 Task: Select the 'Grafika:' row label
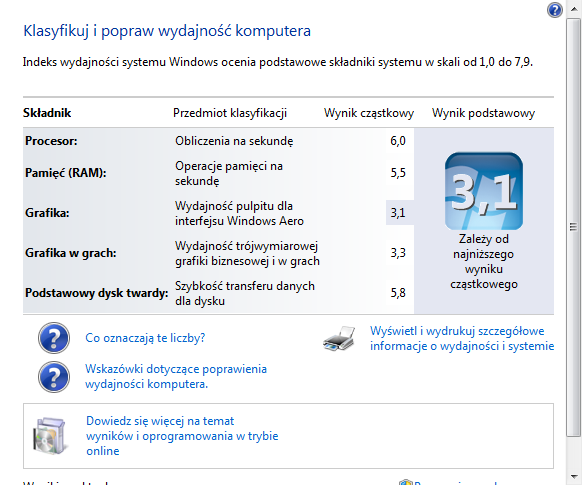coord(47,213)
